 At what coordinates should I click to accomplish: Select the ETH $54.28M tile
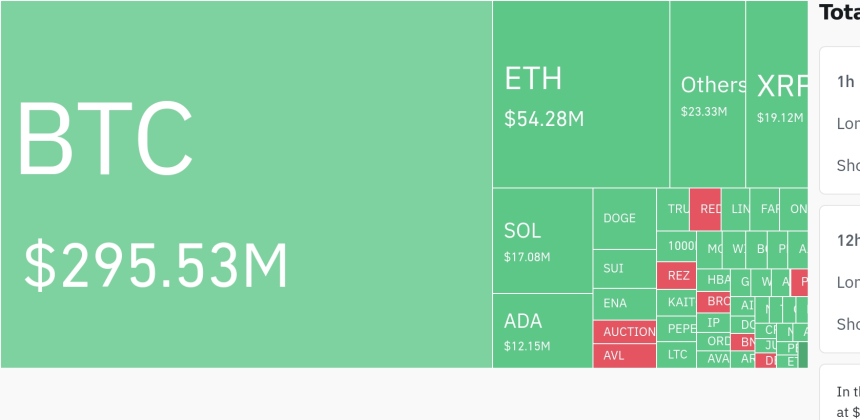pos(580,95)
